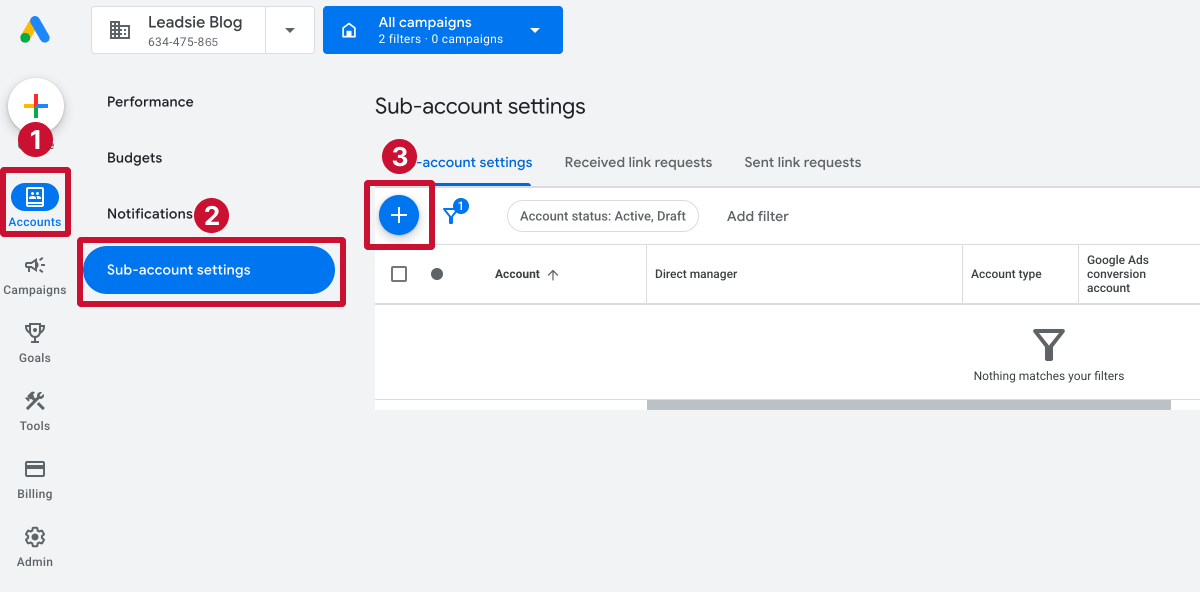Click the Sub-account settings page heading

click(480, 107)
